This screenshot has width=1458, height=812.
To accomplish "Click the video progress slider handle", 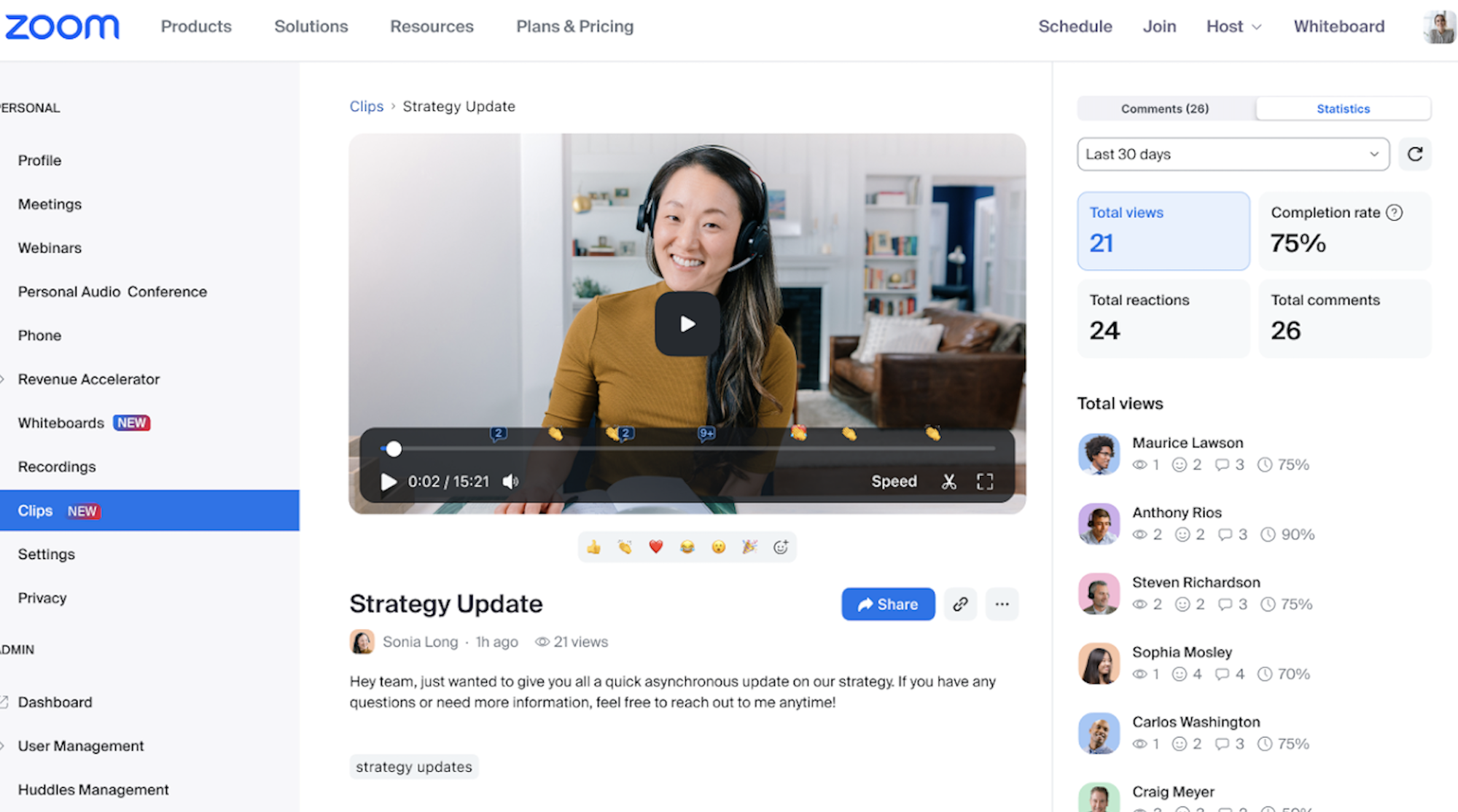I will click(394, 449).
